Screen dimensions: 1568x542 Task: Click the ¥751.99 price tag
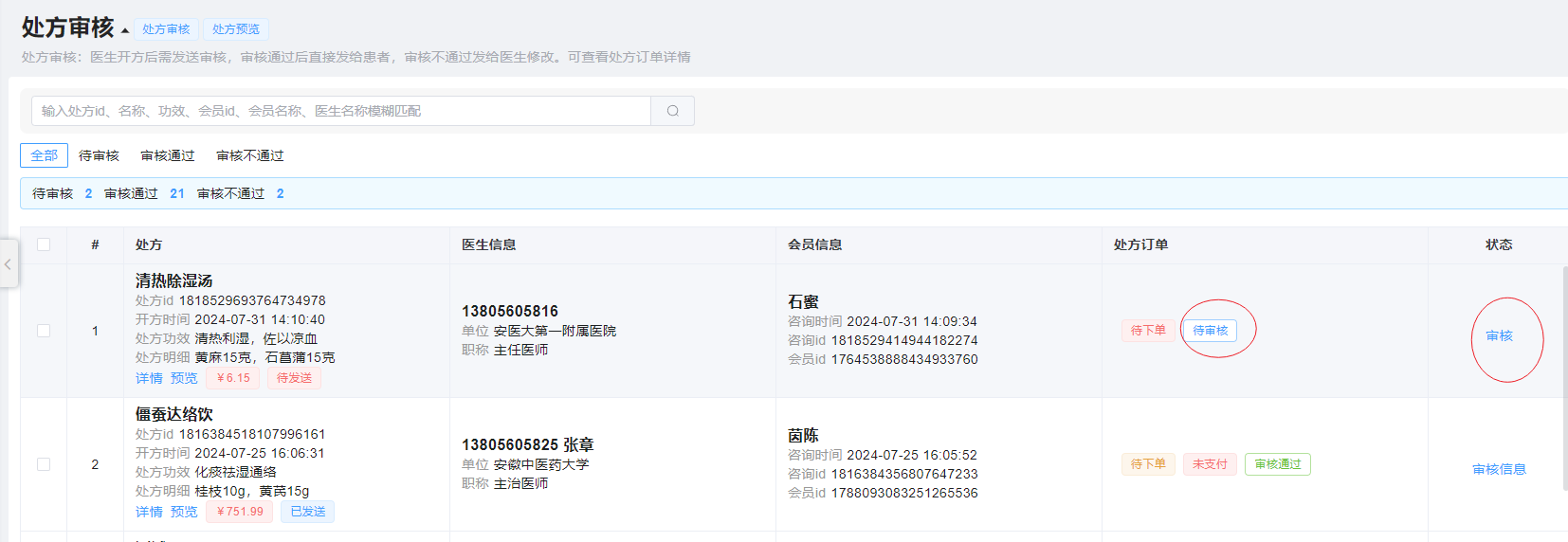click(240, 512)
